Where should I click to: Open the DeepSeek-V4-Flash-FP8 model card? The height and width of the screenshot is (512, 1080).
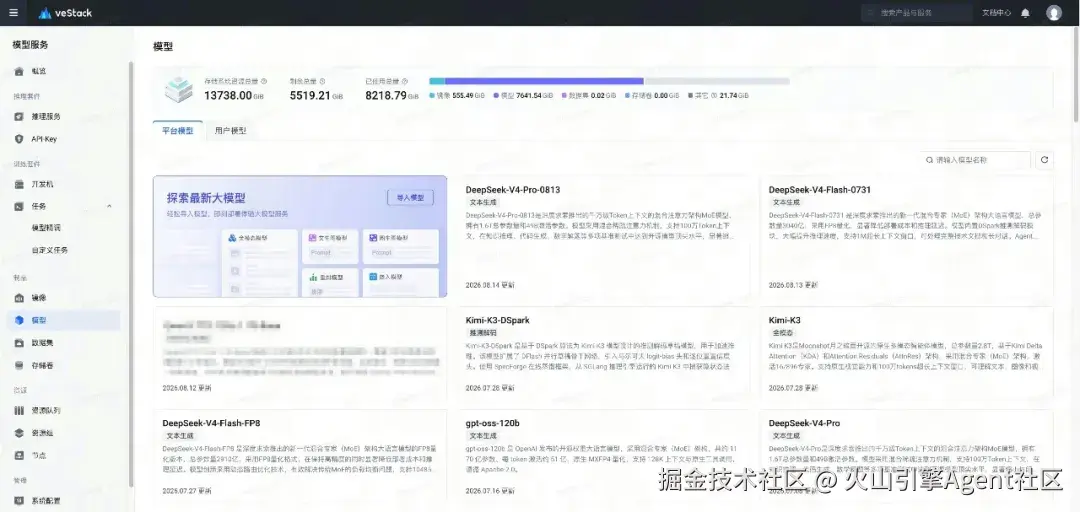[300, 456]
